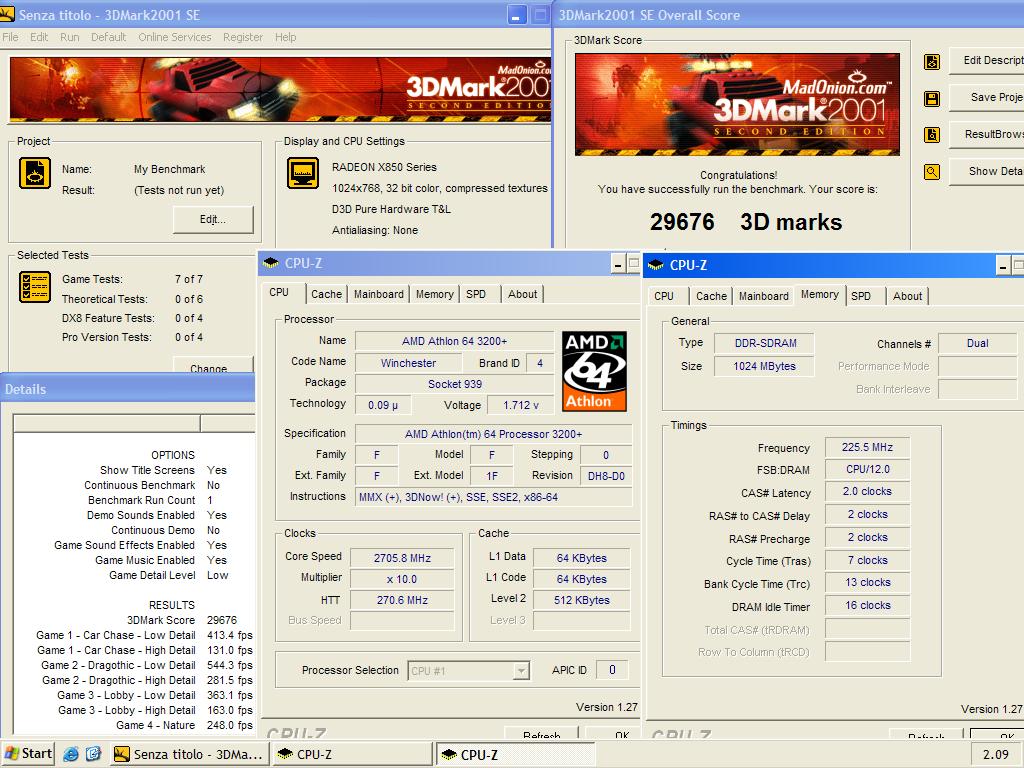Open the Help menu in 3DMark2001 SE

285,37
